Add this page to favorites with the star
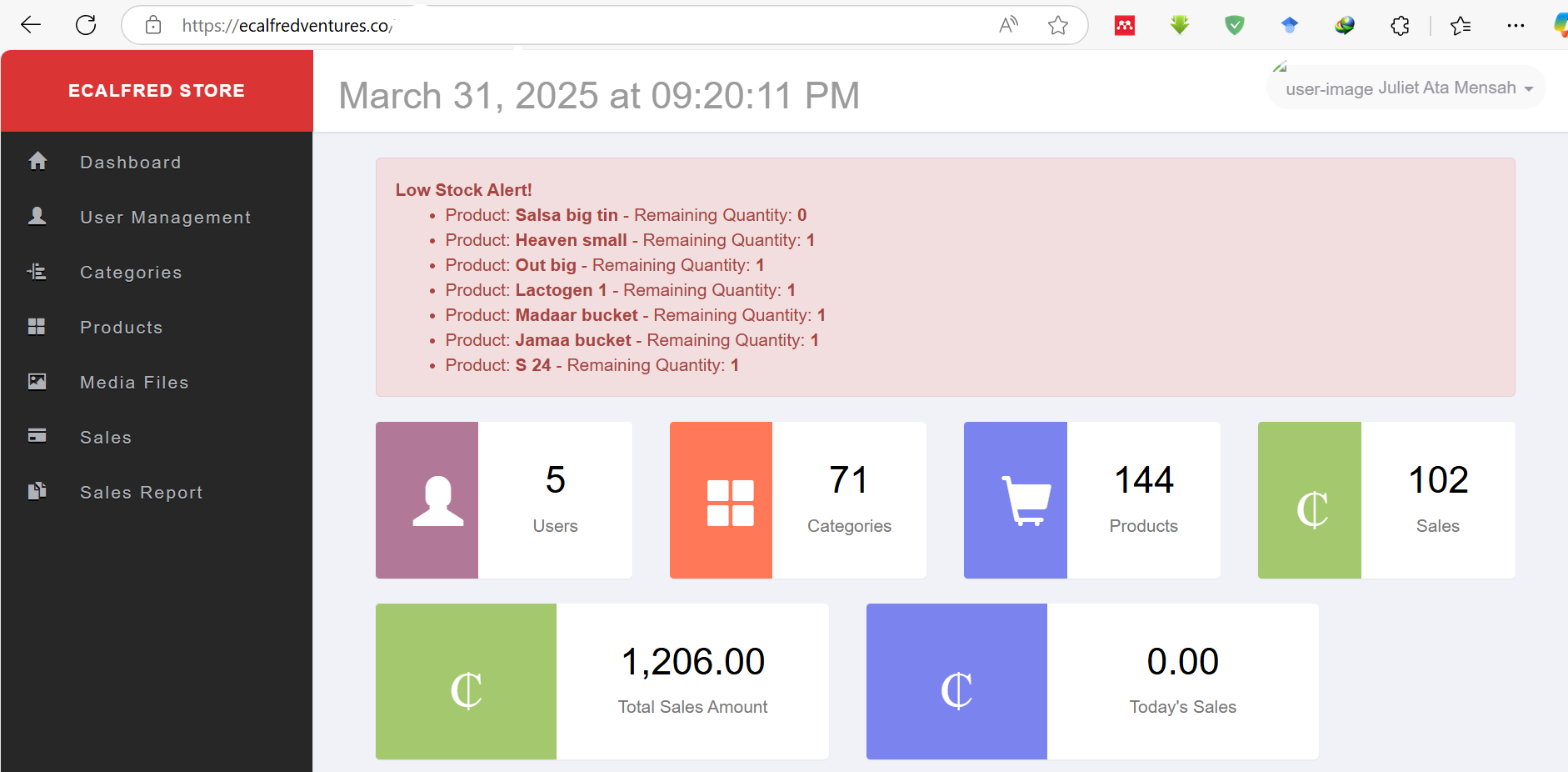The height and width of the screenshot is (772, 1568). coord(1058,25)
